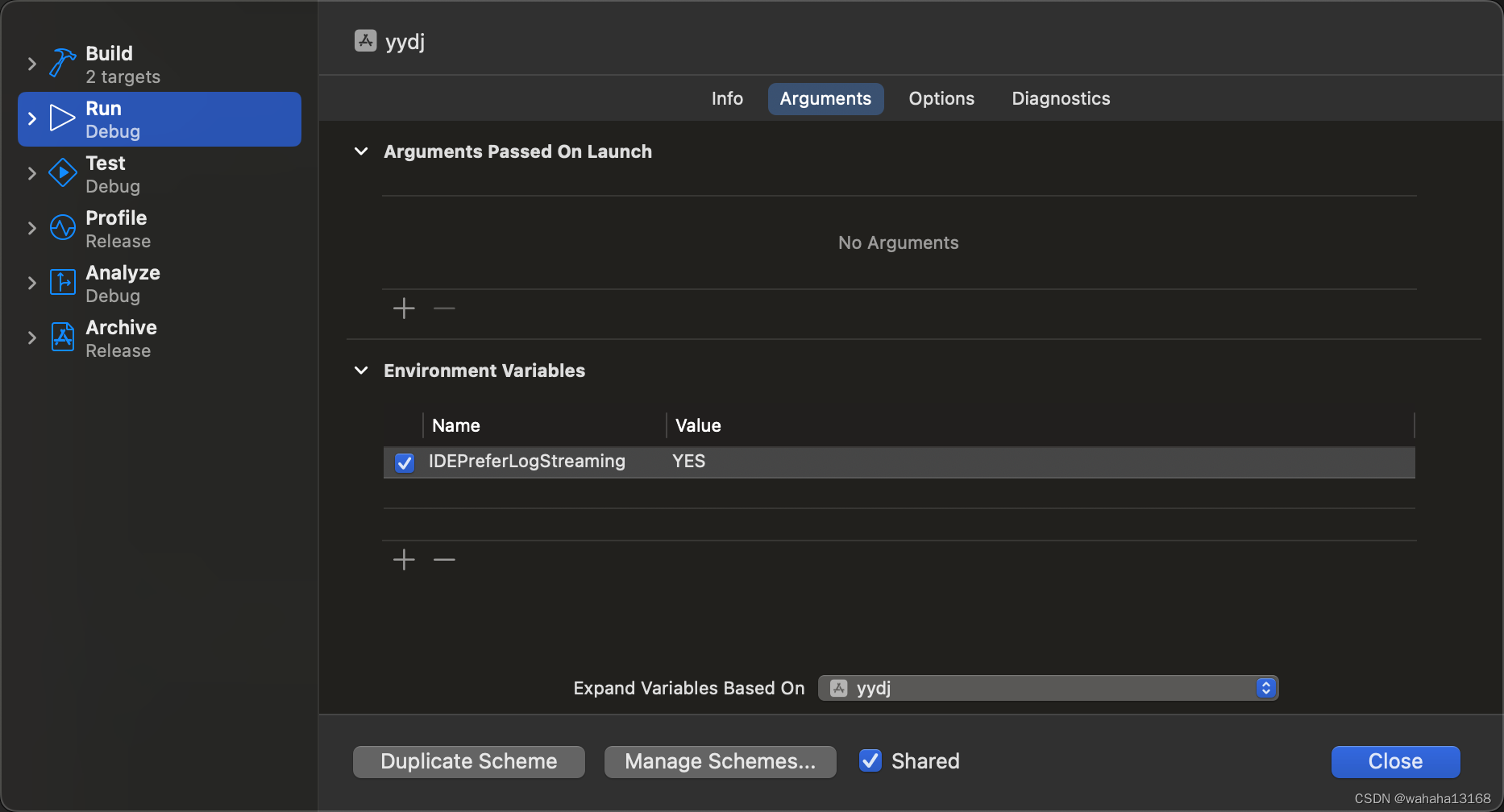Viewport: 1504px width, 812px height.
Task: Open the Expand Variables Based On dropdown
Action: [x=1265, y=687]
